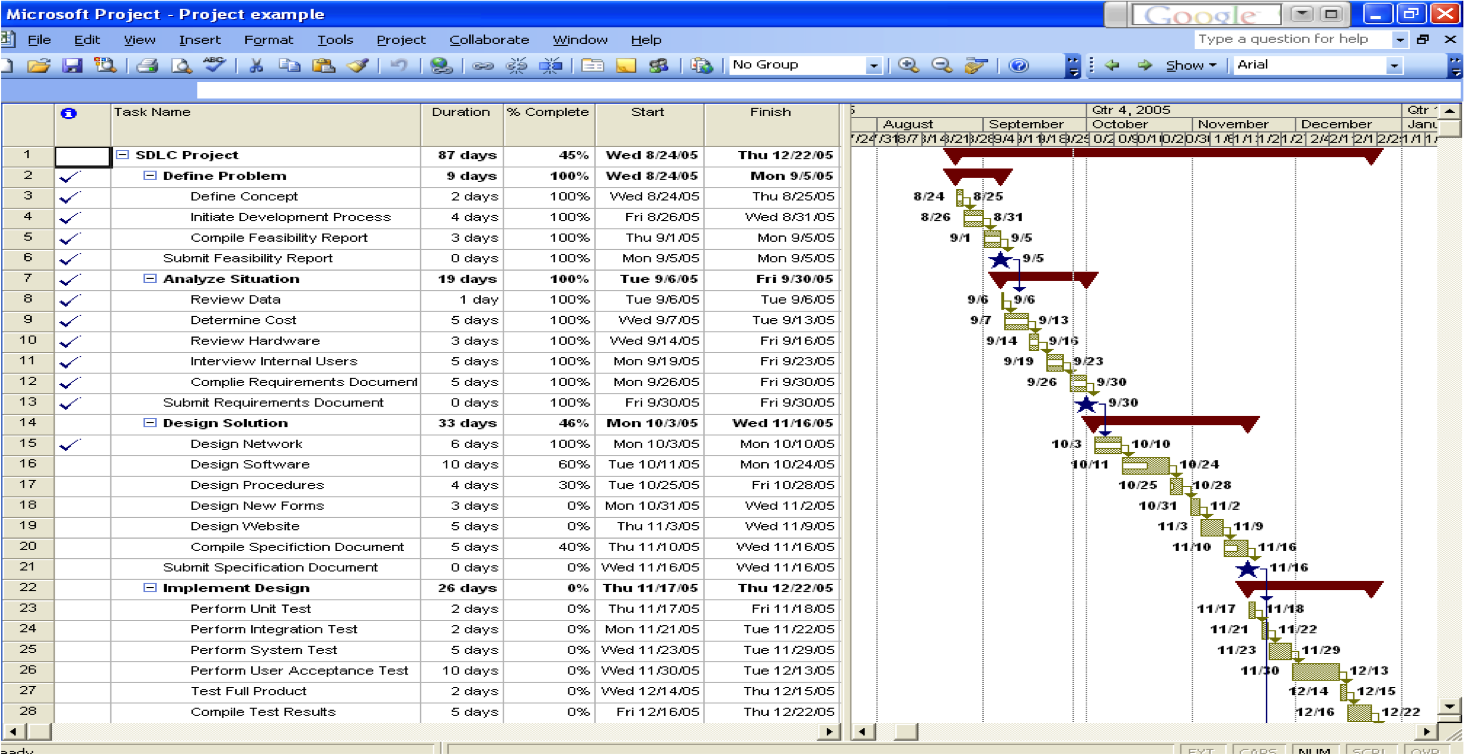Click the Perform User Acceptance Test Gantt bar
The height and width of the screenshot is (755, 1465).
tap(1316, 671)
